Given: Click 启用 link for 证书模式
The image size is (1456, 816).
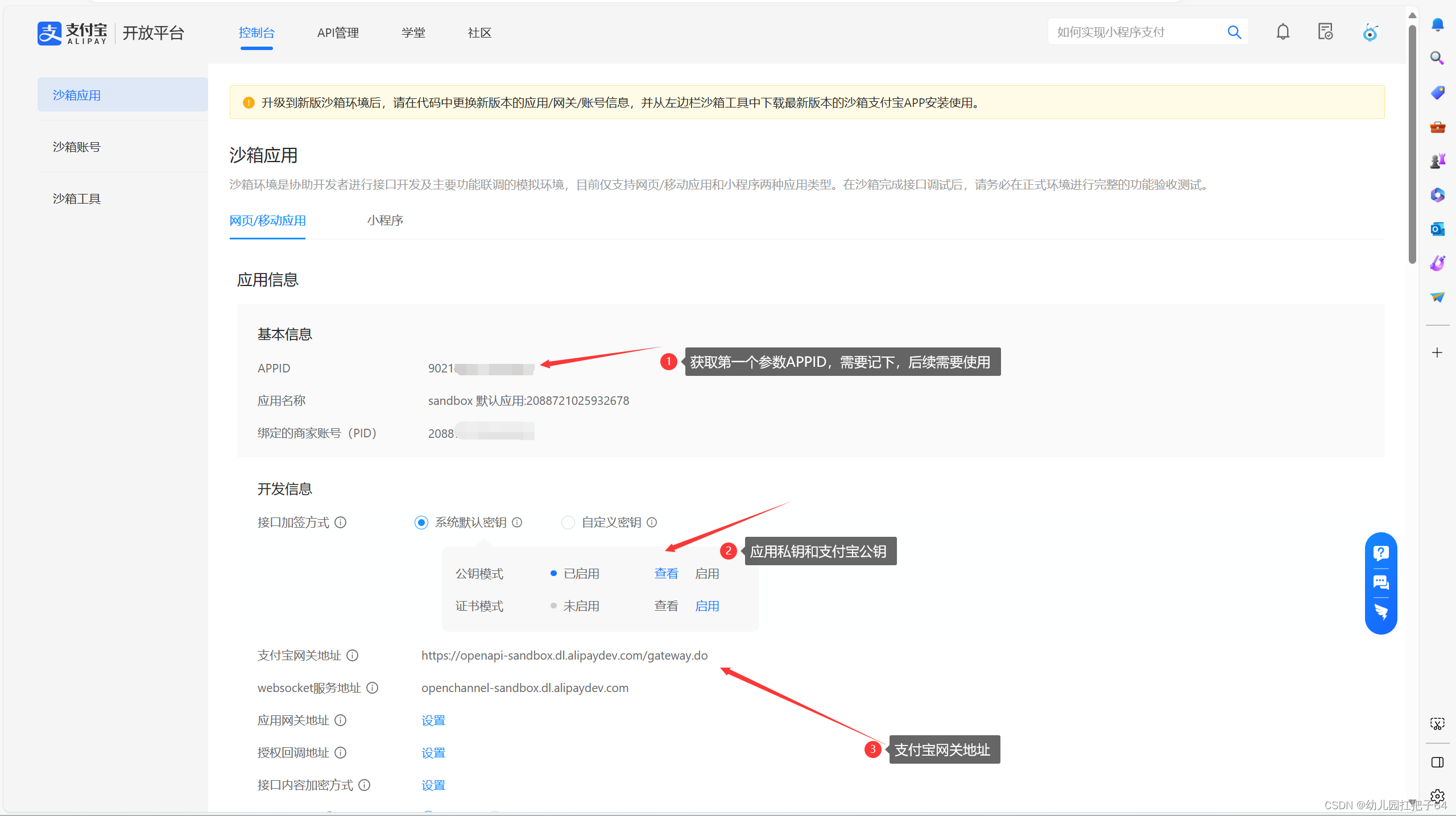Looking at the screenshot, I should [707, 606].
